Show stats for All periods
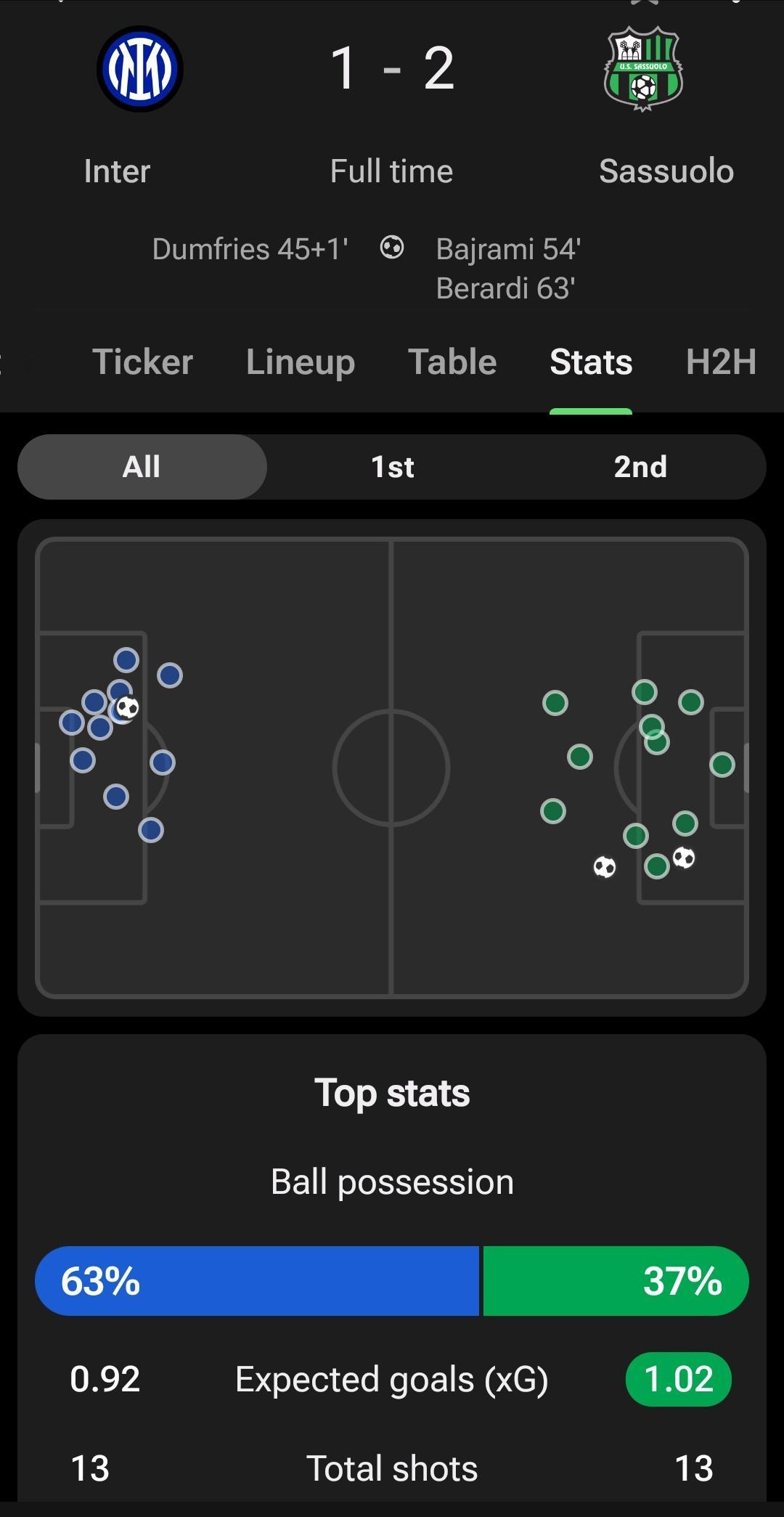Screen dimensions: 784x1517 (x=142, y=467)
